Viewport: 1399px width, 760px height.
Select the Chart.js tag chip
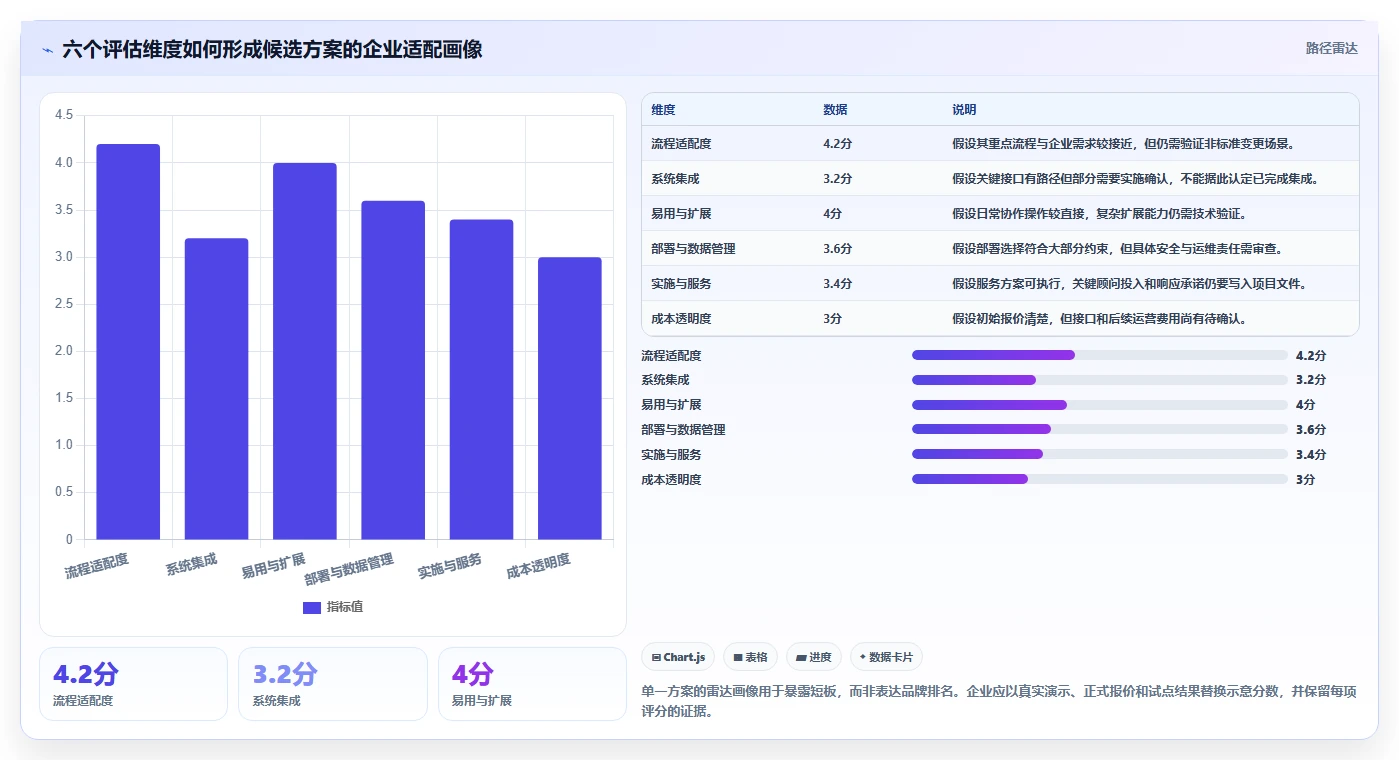tap(678, 657)
